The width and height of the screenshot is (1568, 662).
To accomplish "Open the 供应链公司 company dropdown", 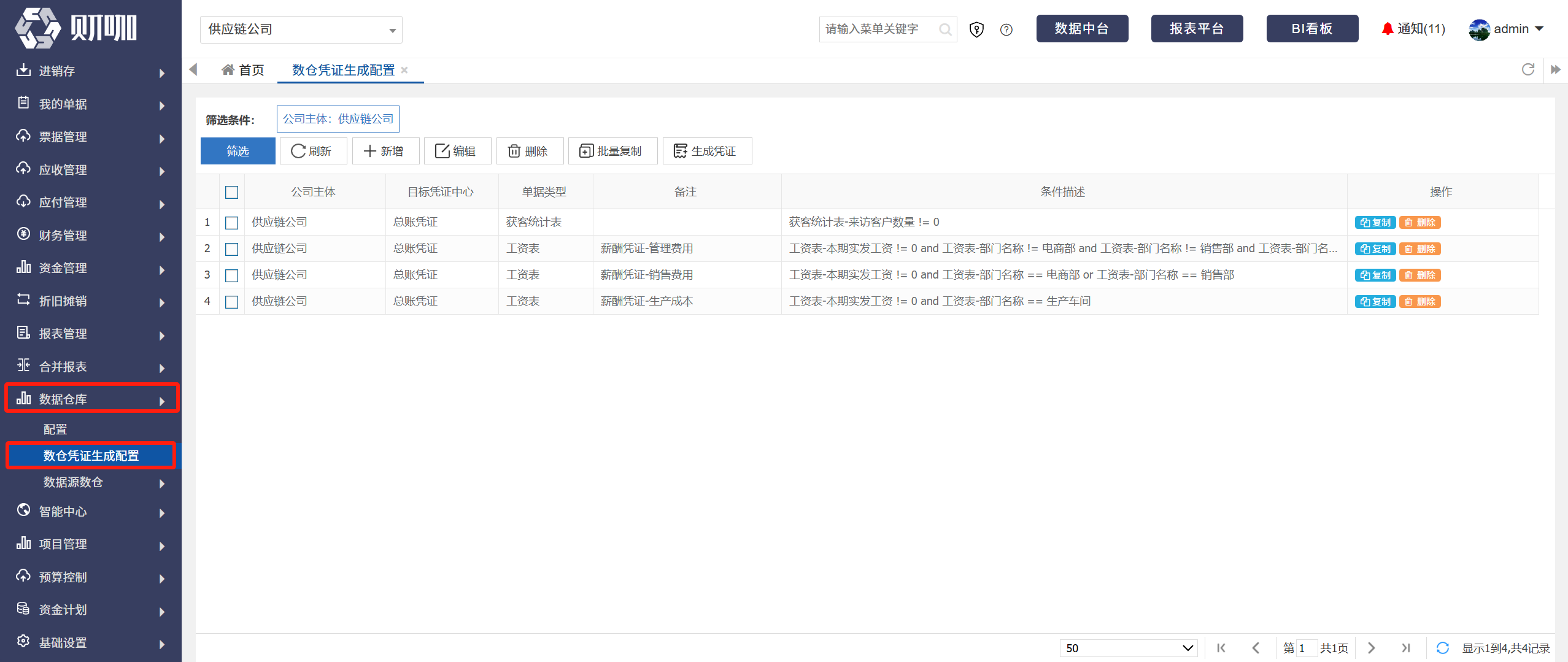I will (301, 29).
